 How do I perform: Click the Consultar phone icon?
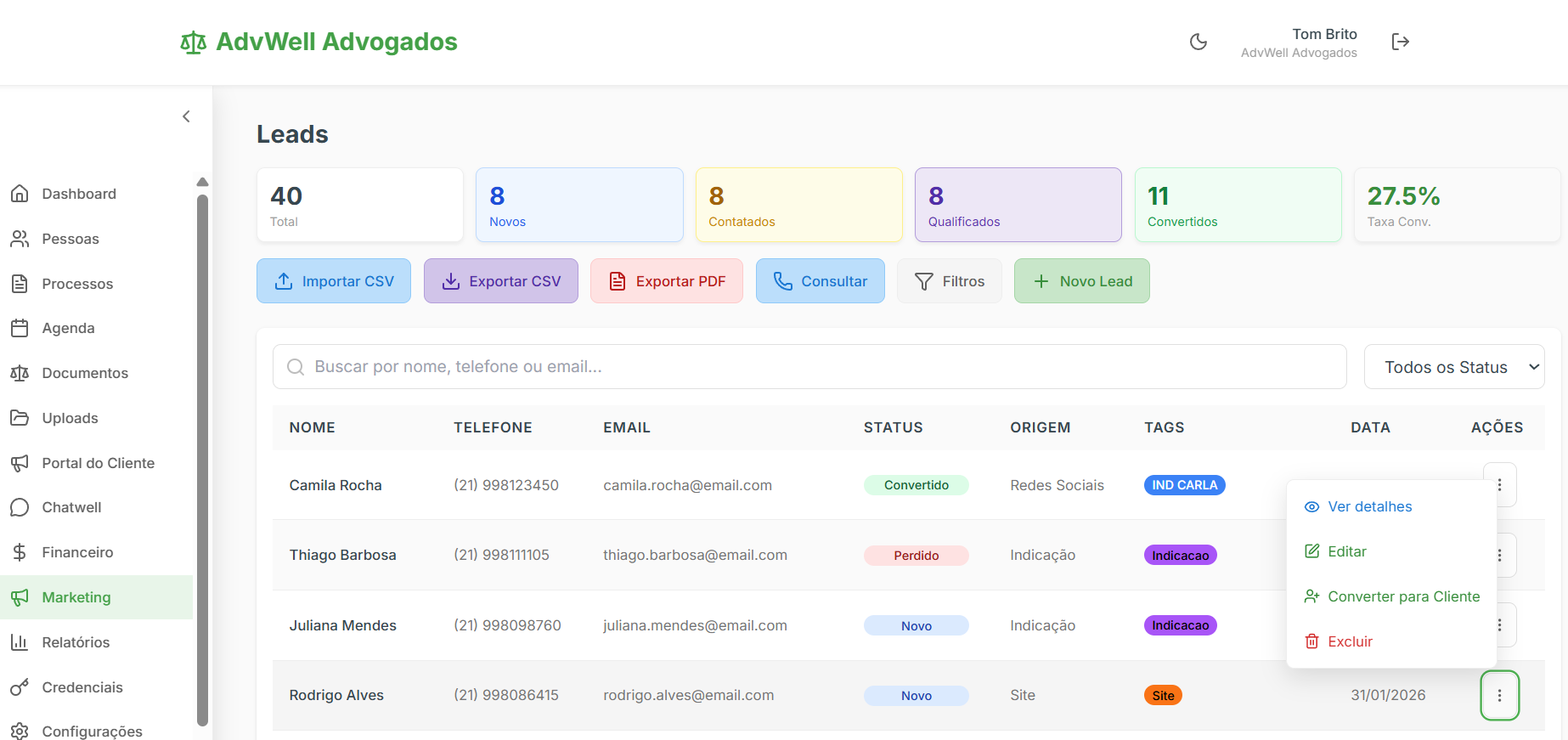point(783,281)
